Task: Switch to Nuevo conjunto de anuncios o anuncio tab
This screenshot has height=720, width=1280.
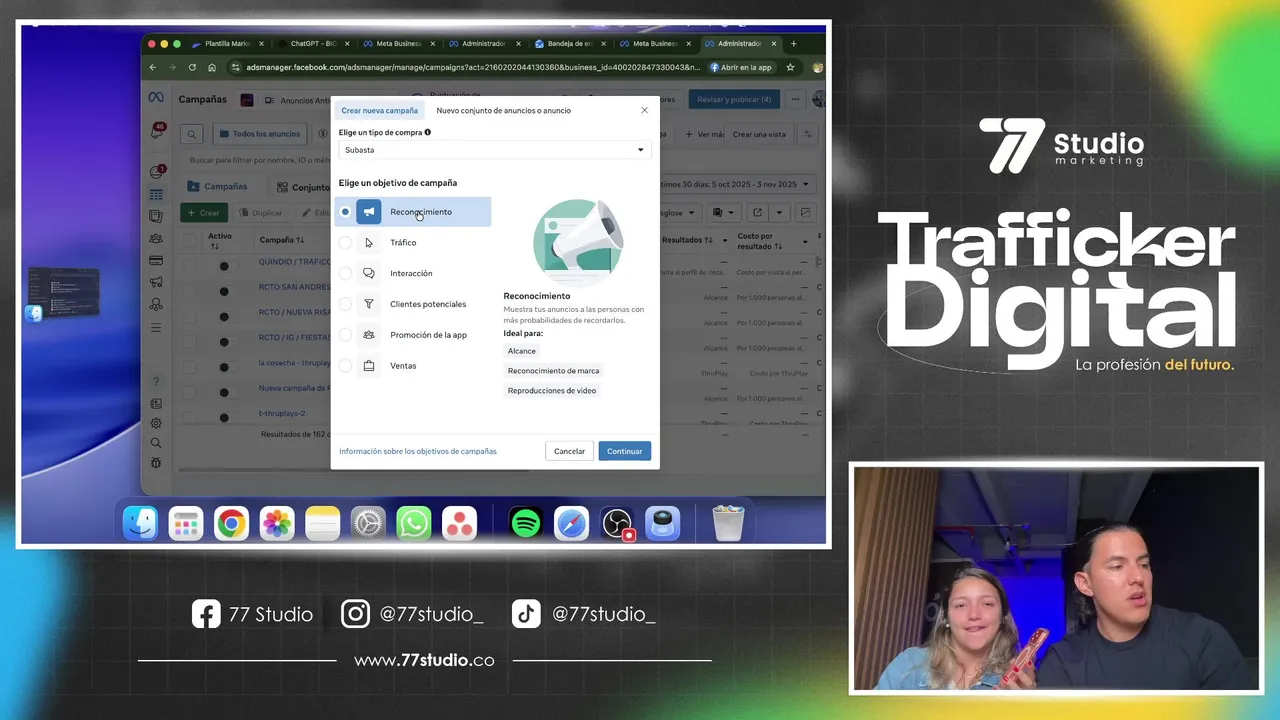Action: [x=504, y=110]
